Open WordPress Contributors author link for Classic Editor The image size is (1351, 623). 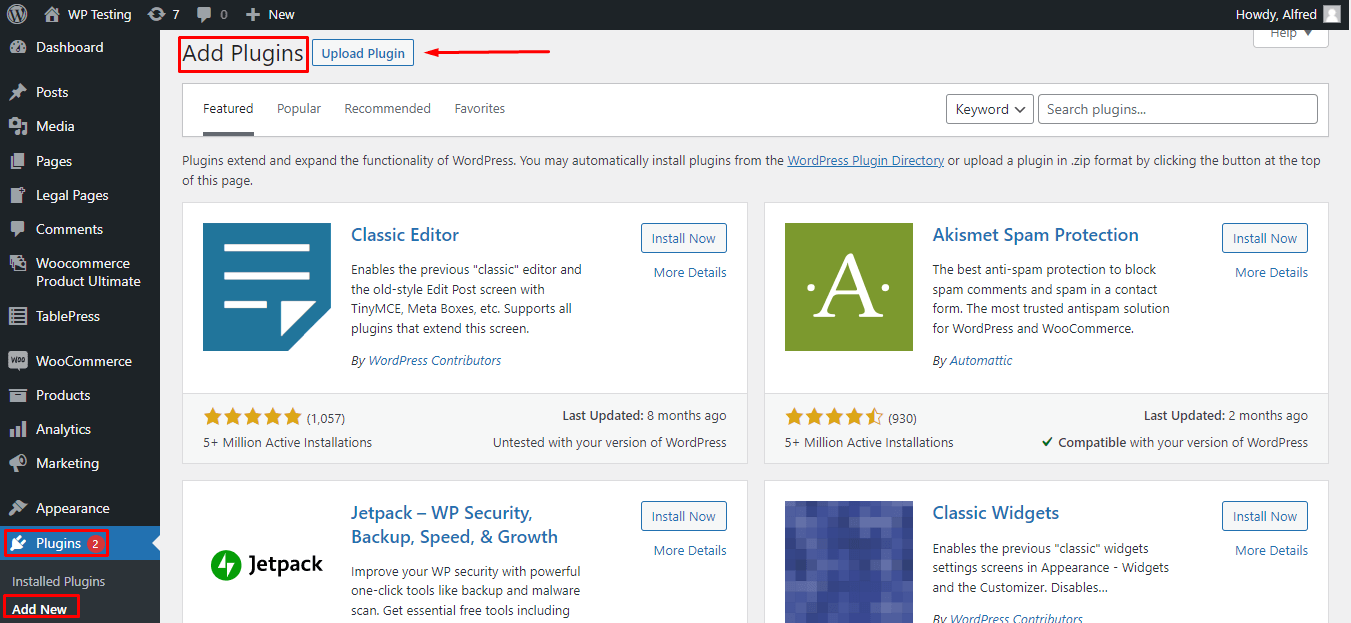(x=435, y=360)
